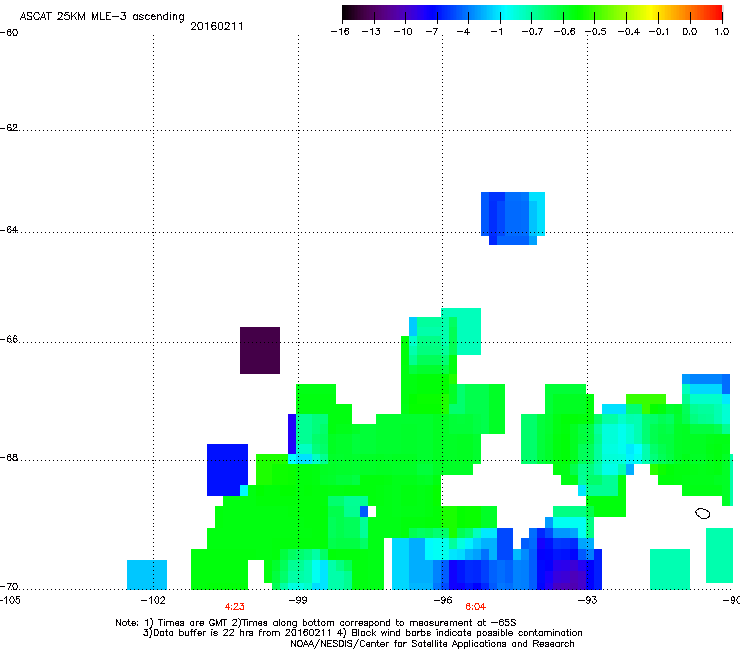Click the solid blue square left of -68 line

[x=227, y=470]
